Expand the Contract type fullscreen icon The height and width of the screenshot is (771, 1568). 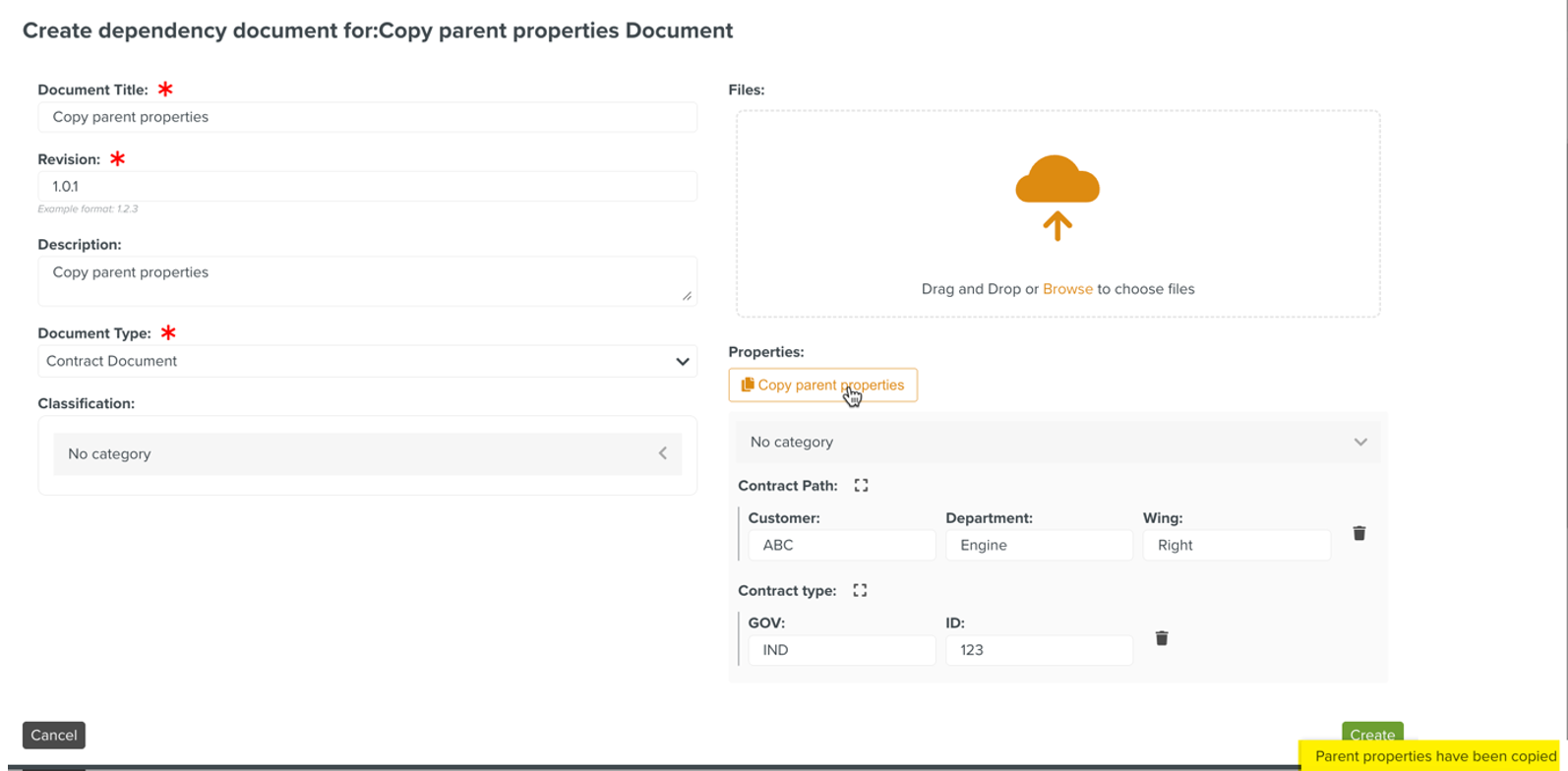click(860, 591)
